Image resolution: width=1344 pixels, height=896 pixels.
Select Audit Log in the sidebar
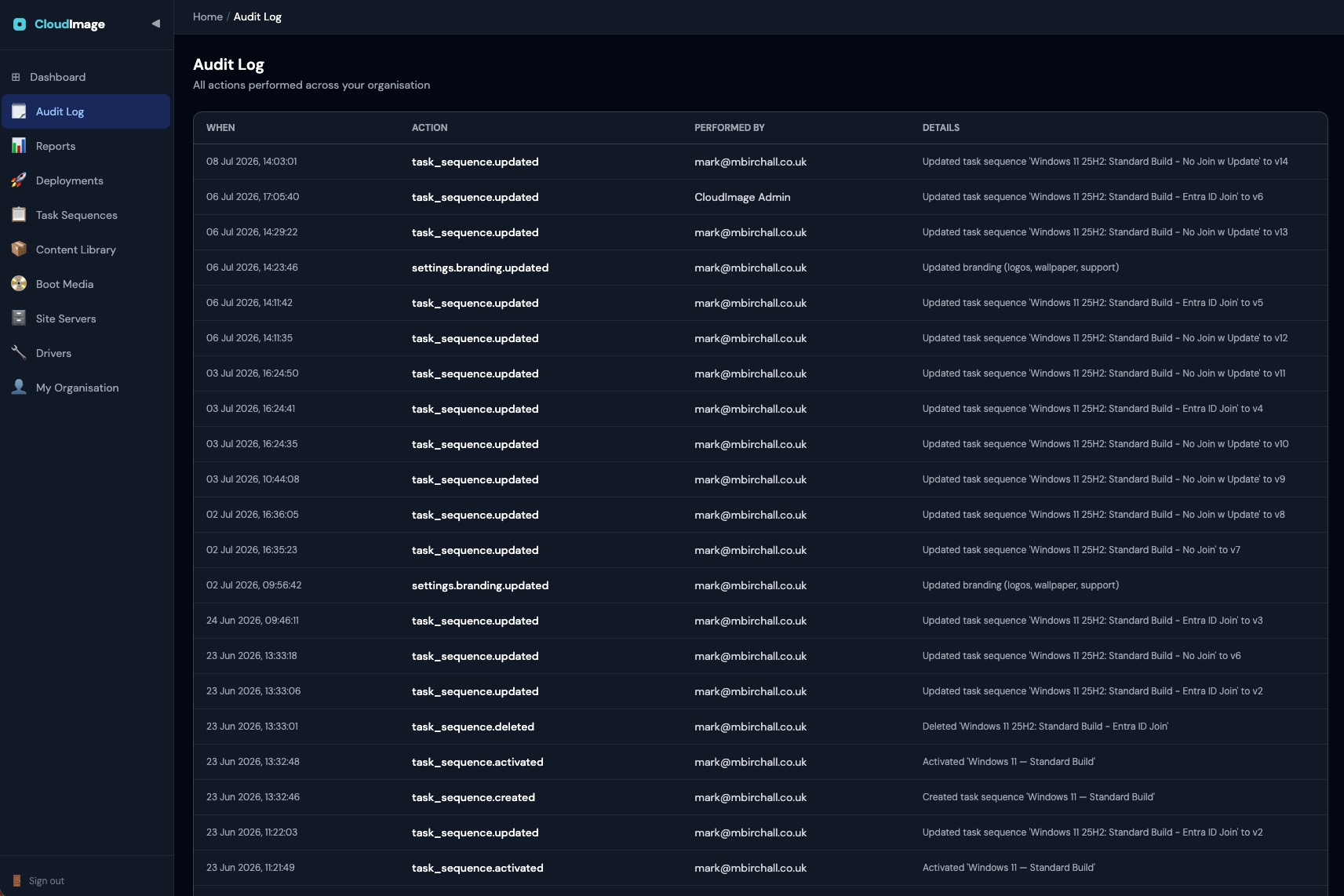[x=86, y=111]
